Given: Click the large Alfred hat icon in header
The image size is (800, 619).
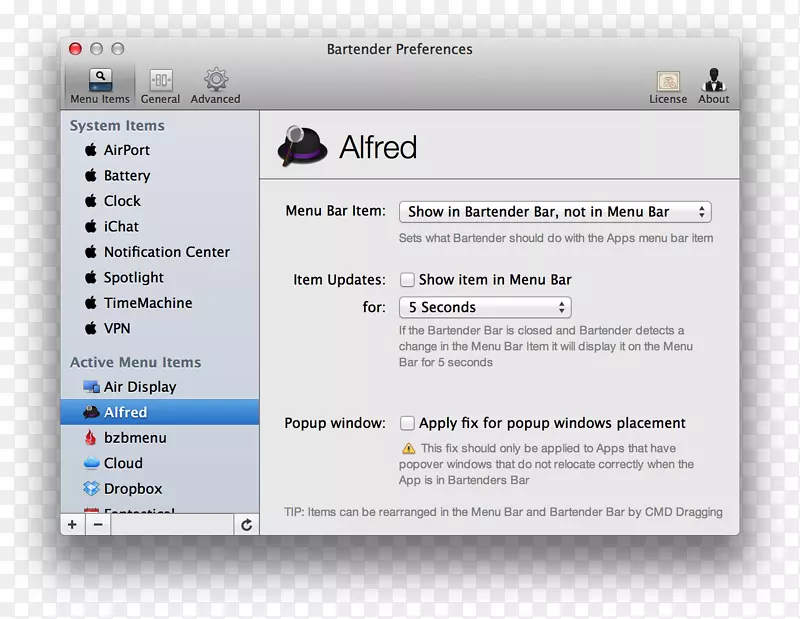Looking at the screenshot, I should tap(302, 146).
